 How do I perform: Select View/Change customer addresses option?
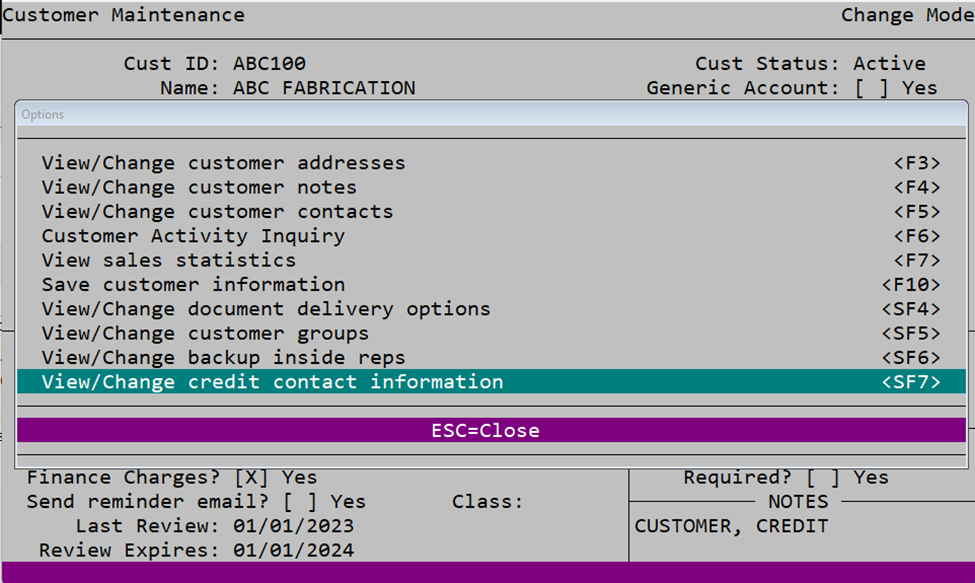222,162
